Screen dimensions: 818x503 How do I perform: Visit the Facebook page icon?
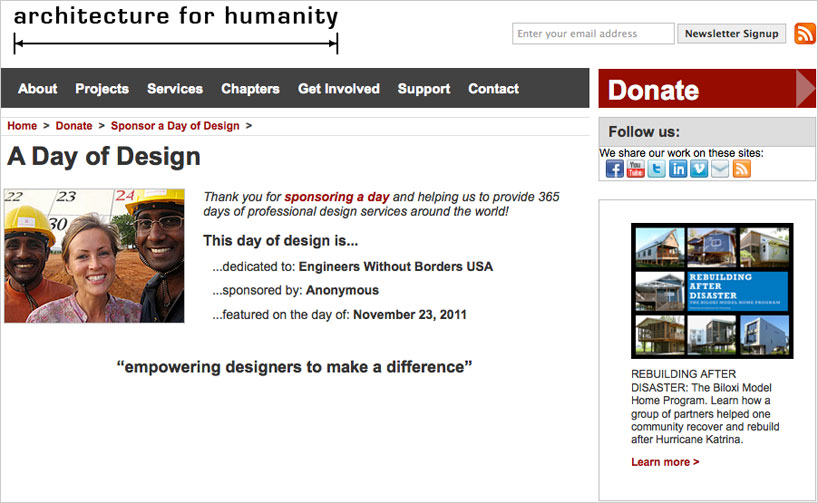pos(615,169)
